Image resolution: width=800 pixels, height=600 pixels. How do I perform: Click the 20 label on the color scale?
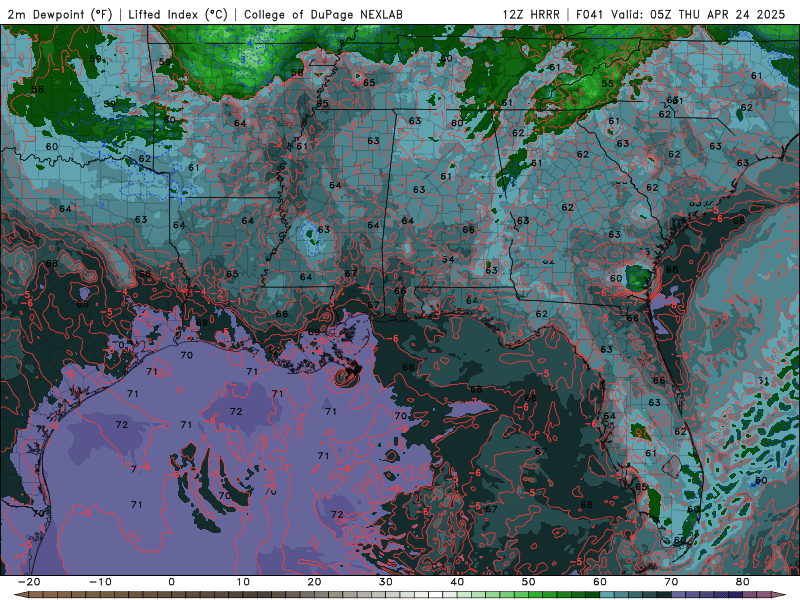[x=314, y=582]
